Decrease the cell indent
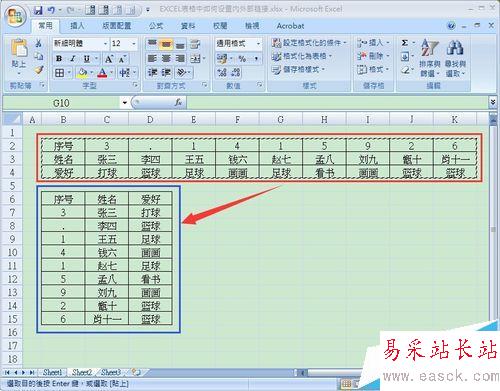The width and height of the screenshot is (500, 391). (x=152, y=72)
